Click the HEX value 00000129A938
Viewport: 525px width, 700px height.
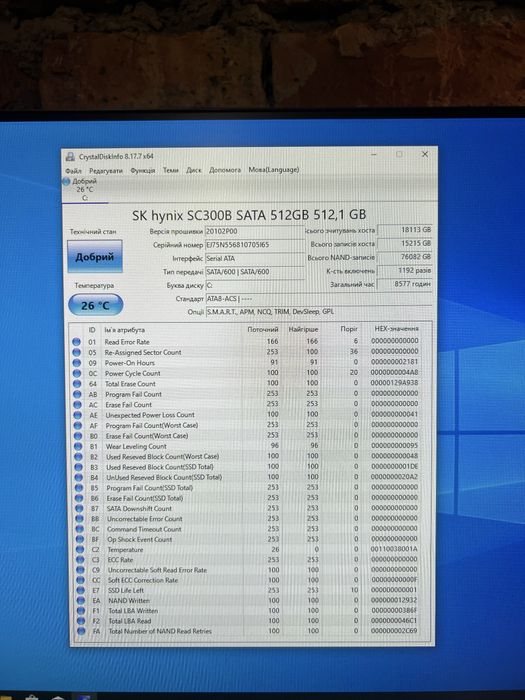click(395, 383)
